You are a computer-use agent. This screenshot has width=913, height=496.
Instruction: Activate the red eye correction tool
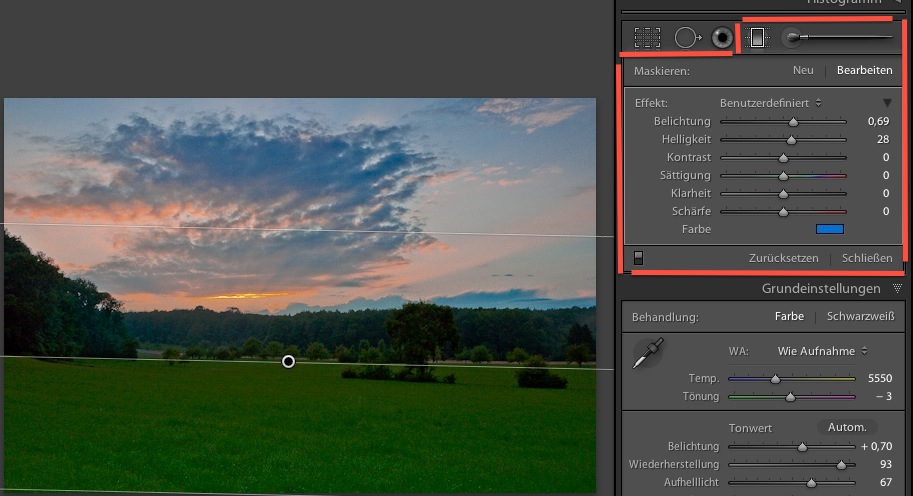click(x=722, y=38)
